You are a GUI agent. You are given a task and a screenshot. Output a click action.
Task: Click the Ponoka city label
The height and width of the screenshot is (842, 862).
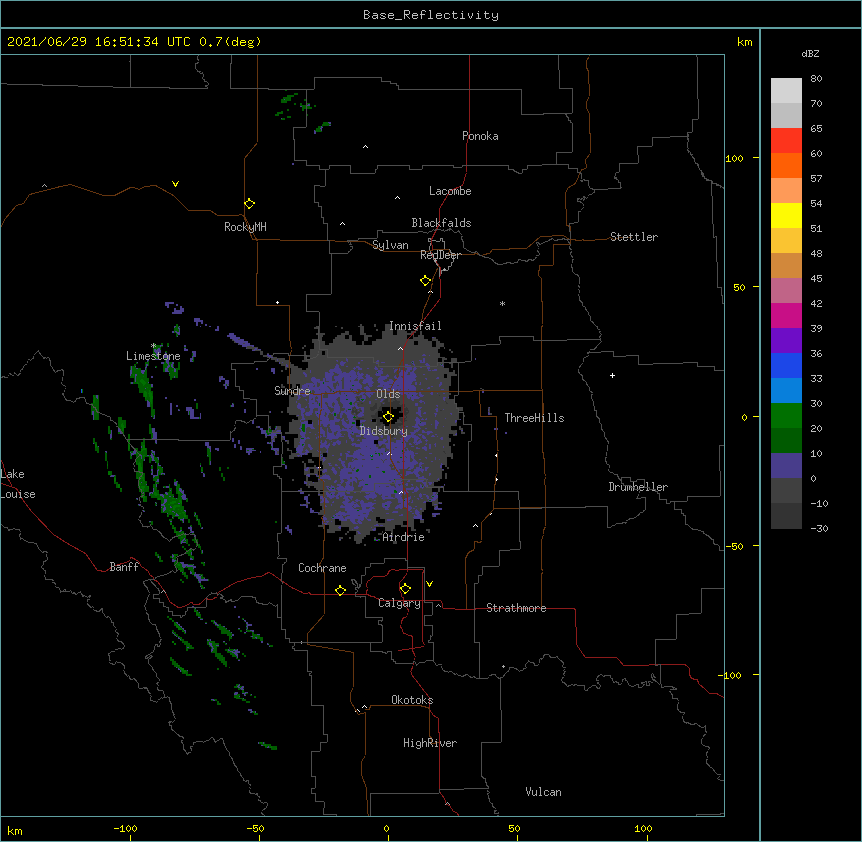point(480,136)
